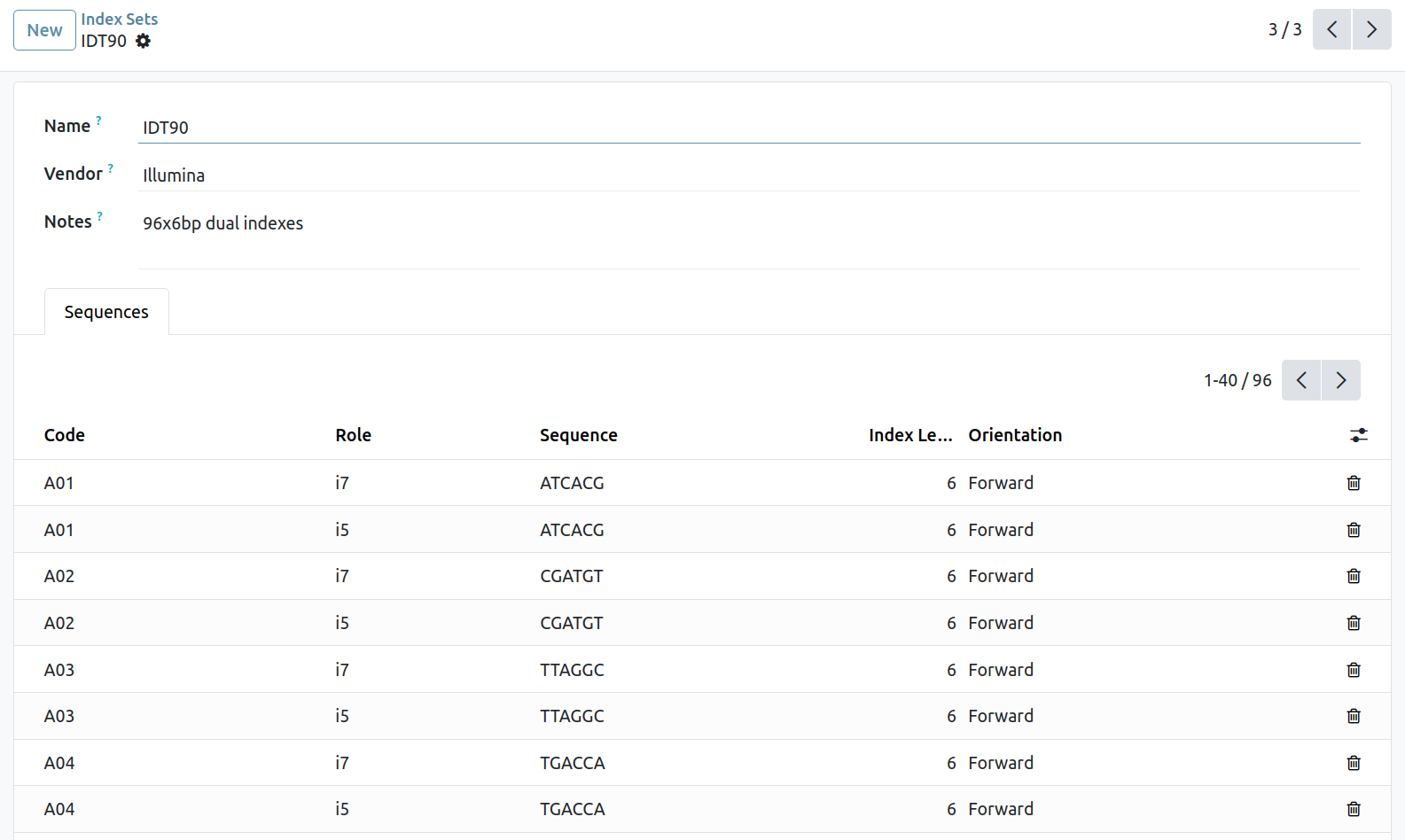
Task: Click the New button
Action: (44, 30)
